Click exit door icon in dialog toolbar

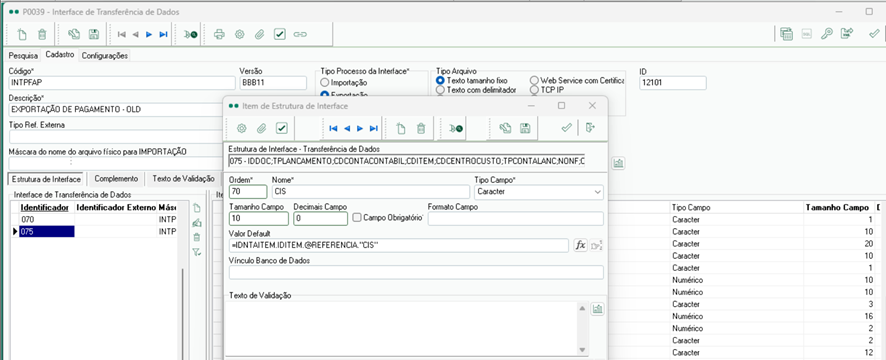(590, 128)
